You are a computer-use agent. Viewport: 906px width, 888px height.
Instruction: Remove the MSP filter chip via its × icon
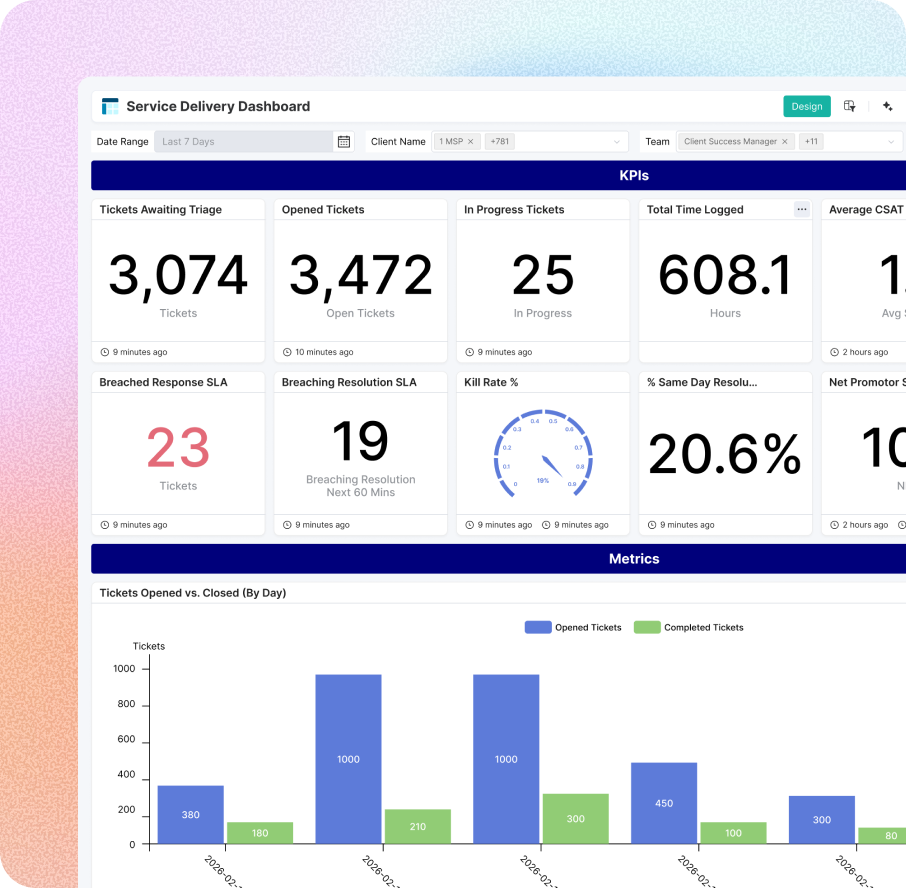(470, 141)
